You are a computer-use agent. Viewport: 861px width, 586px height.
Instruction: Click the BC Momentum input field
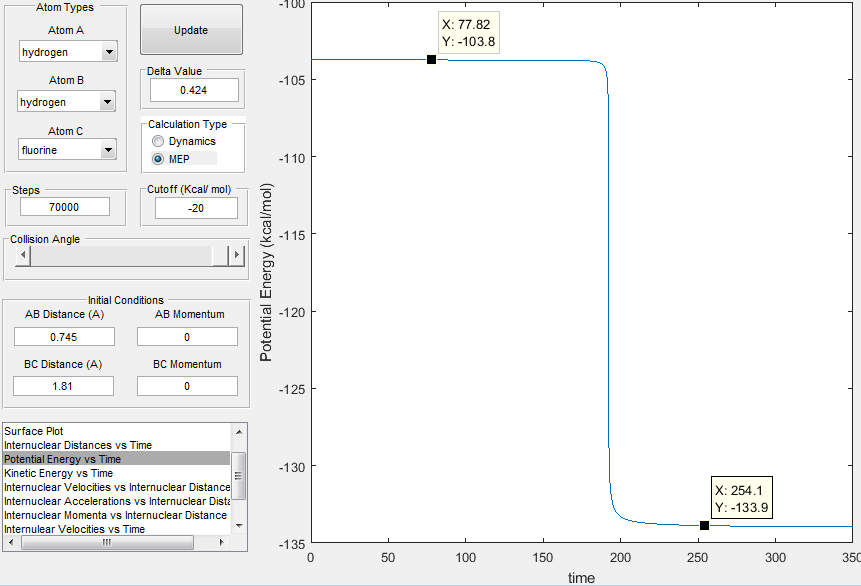point(187,386)
